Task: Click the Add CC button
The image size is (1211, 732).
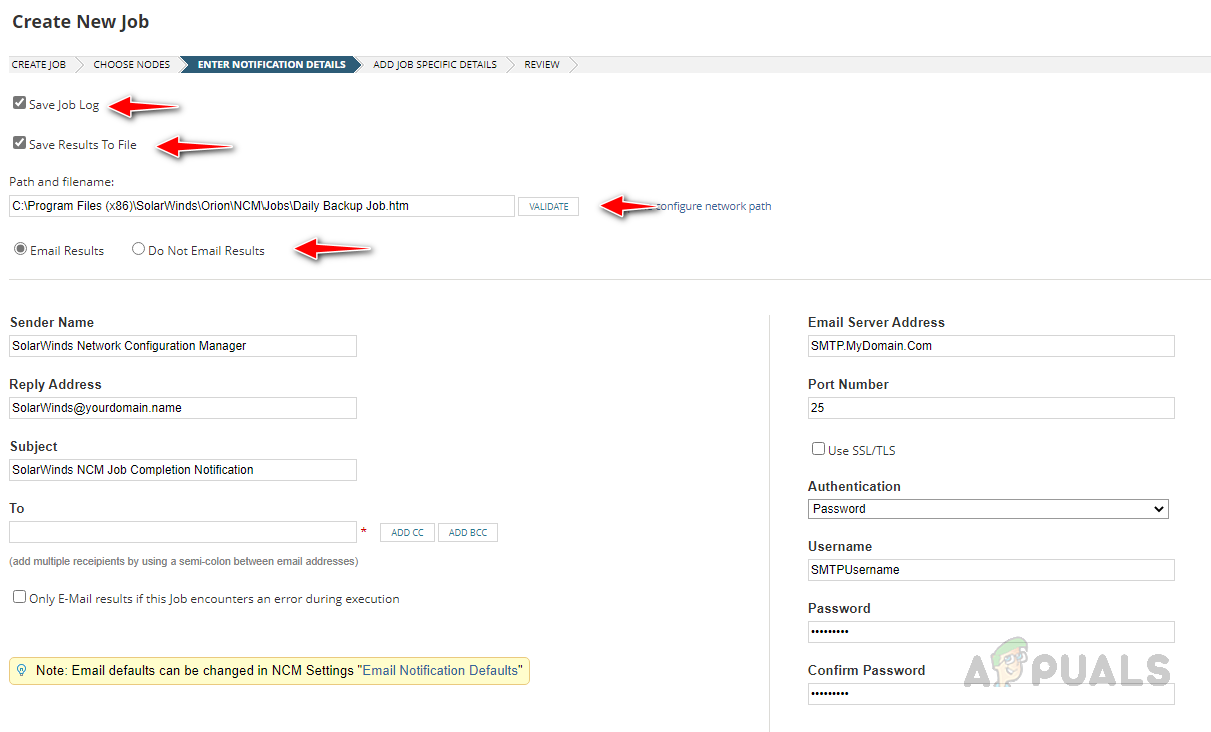Action: point(407,532)
